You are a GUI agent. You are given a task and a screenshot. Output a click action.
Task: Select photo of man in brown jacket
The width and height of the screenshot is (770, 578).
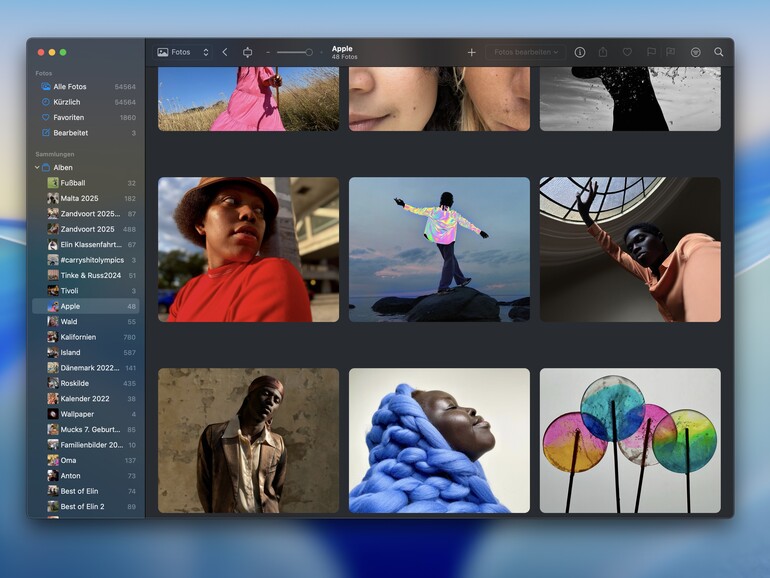coord(248,440)
